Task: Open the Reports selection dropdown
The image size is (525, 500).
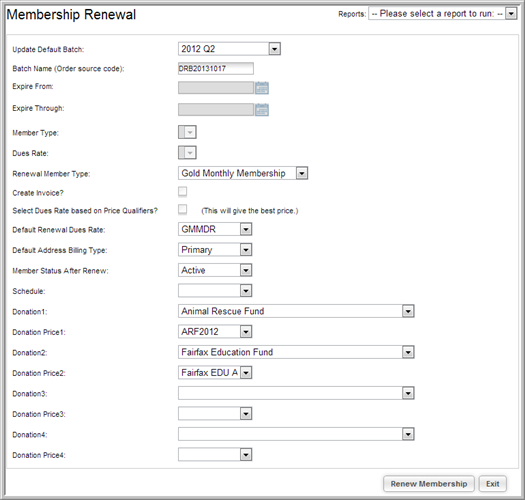Action: pyautogui.click(x=443, y=14)
